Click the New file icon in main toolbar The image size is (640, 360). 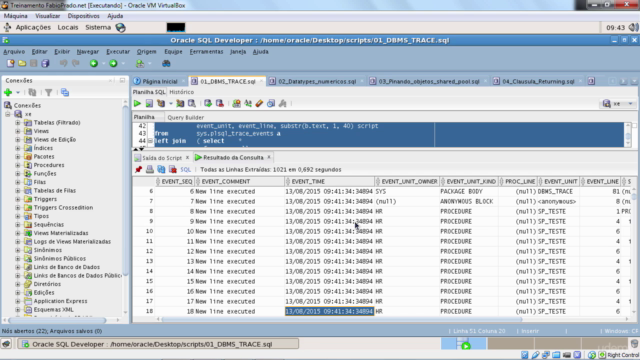tap(11, 63)
